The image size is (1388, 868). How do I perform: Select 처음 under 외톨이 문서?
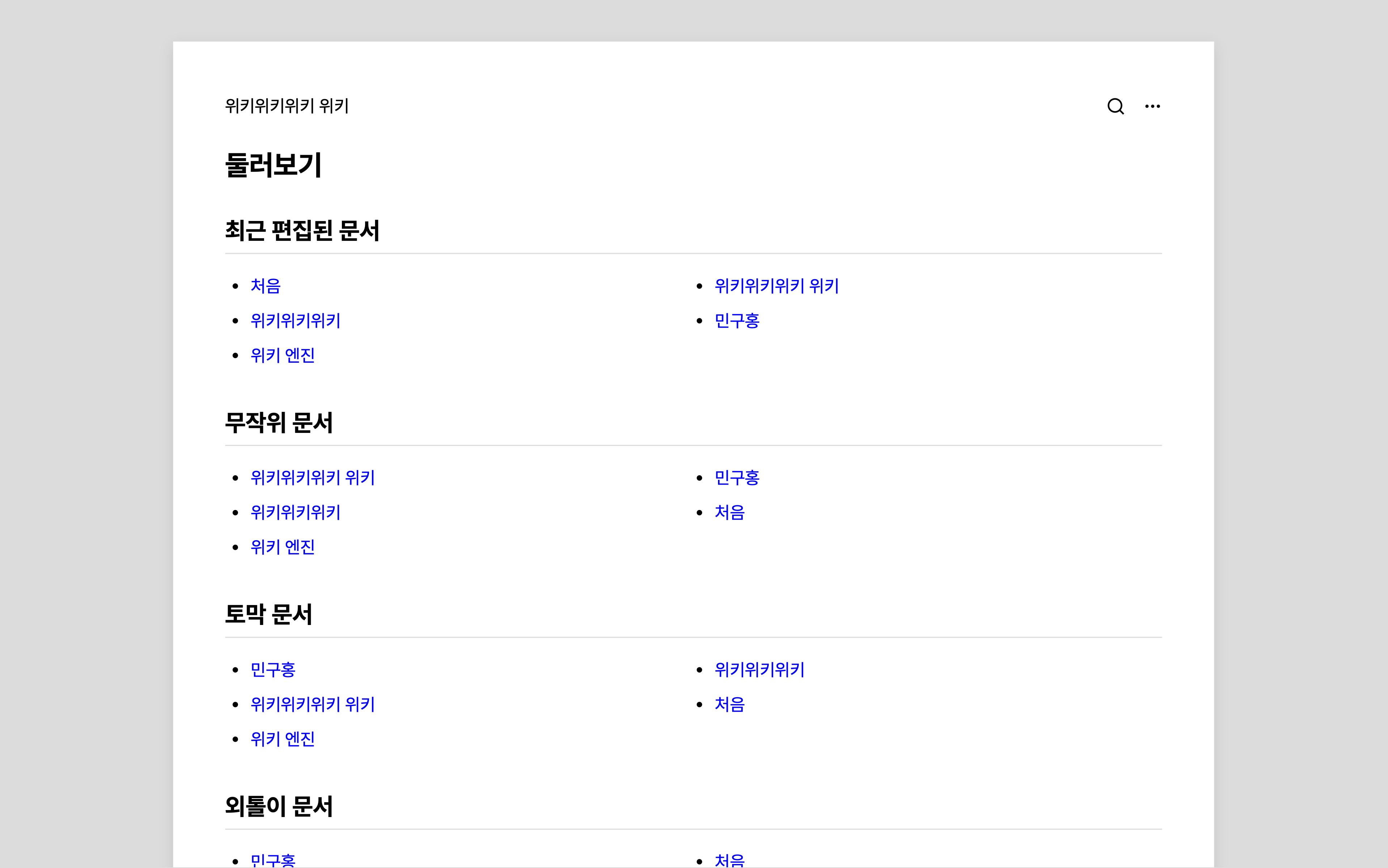[729, 860]
